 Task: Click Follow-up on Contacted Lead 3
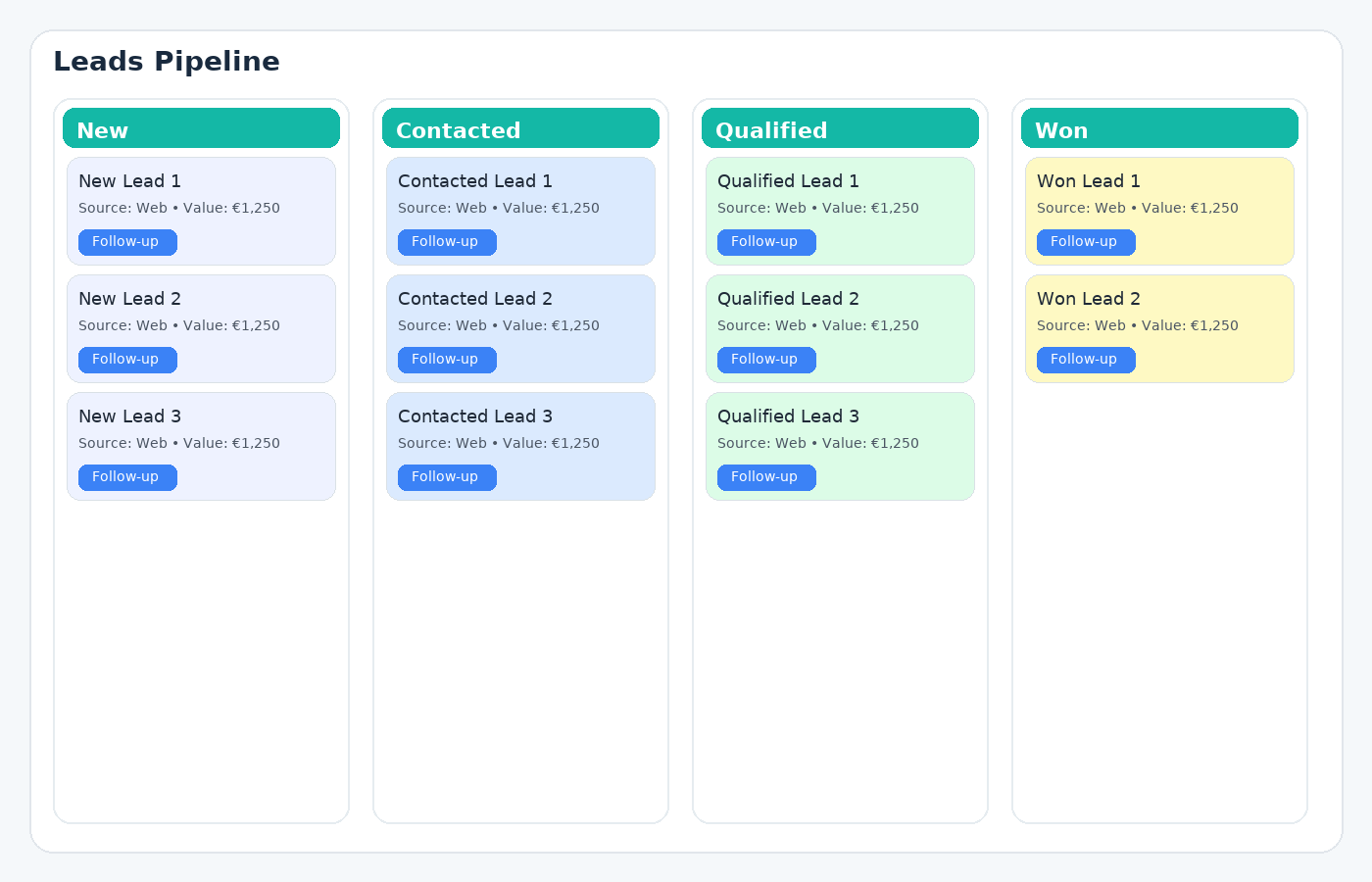tap(447, 477)
